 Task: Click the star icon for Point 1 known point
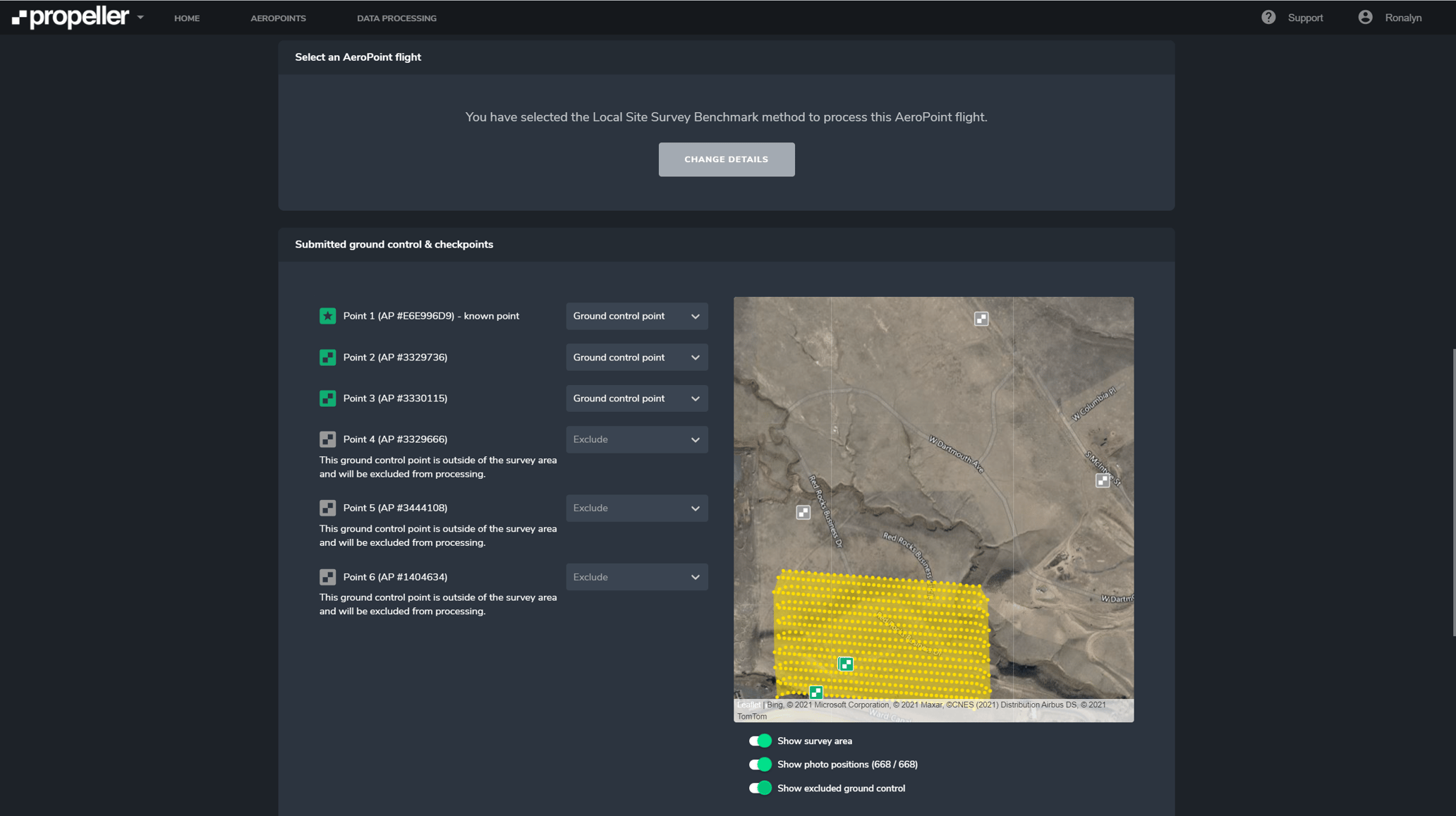[x=327, y=316]
